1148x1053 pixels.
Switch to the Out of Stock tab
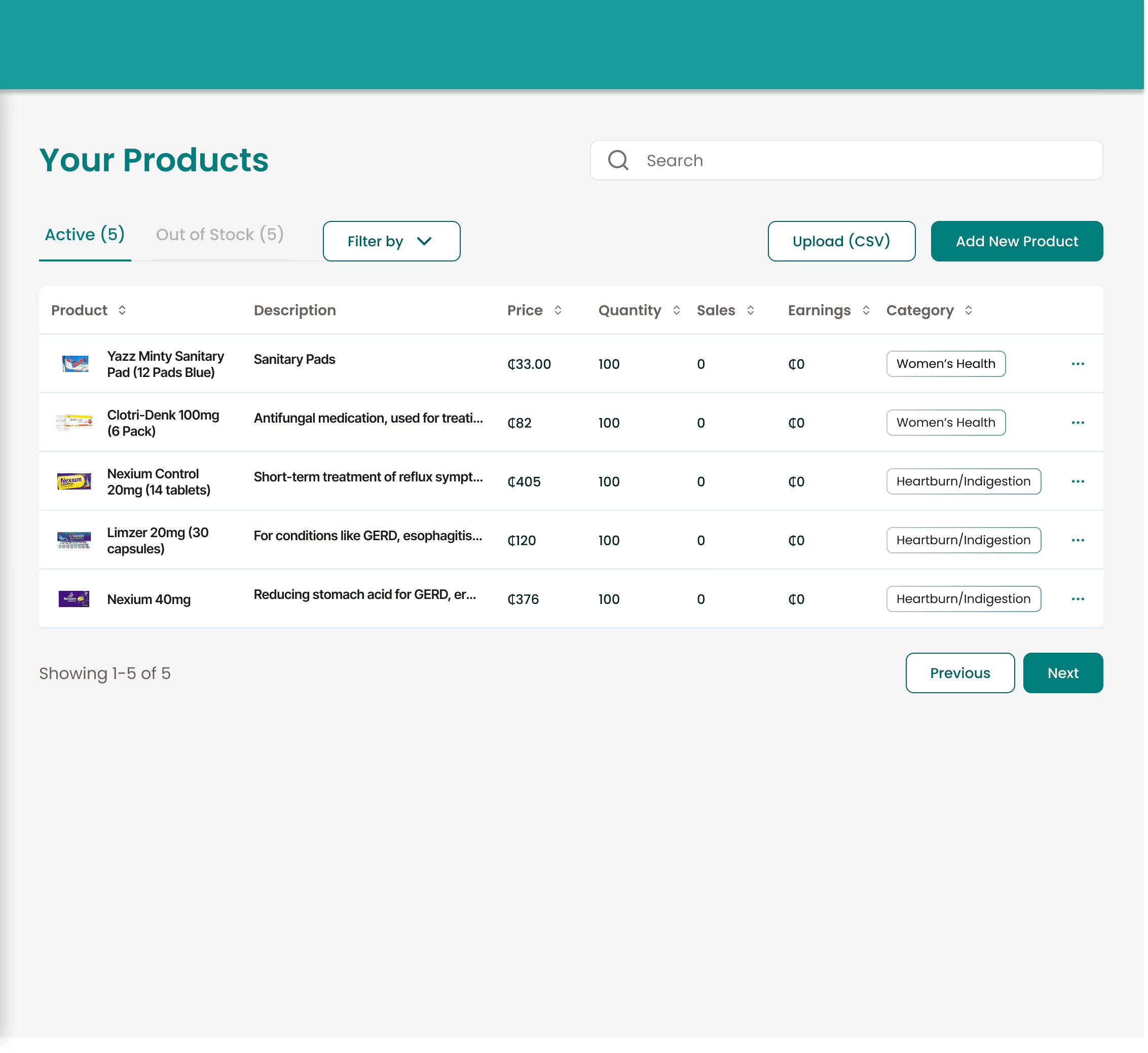pos(219,234)
